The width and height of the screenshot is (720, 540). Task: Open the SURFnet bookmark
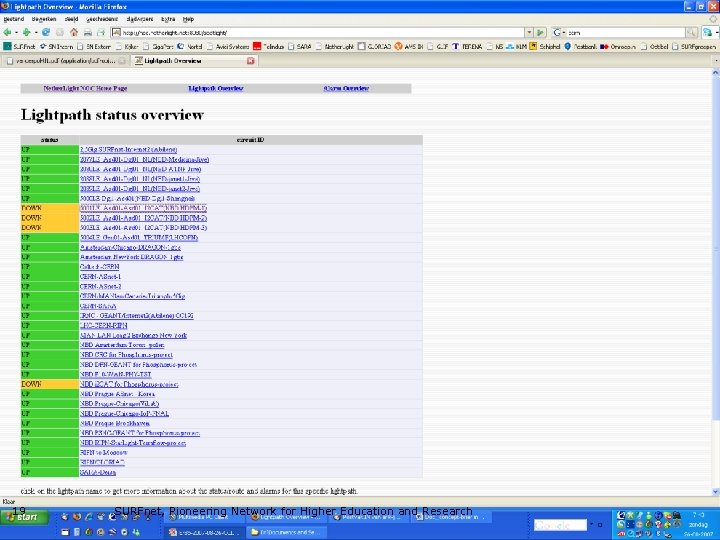click(x=19, y=46)
